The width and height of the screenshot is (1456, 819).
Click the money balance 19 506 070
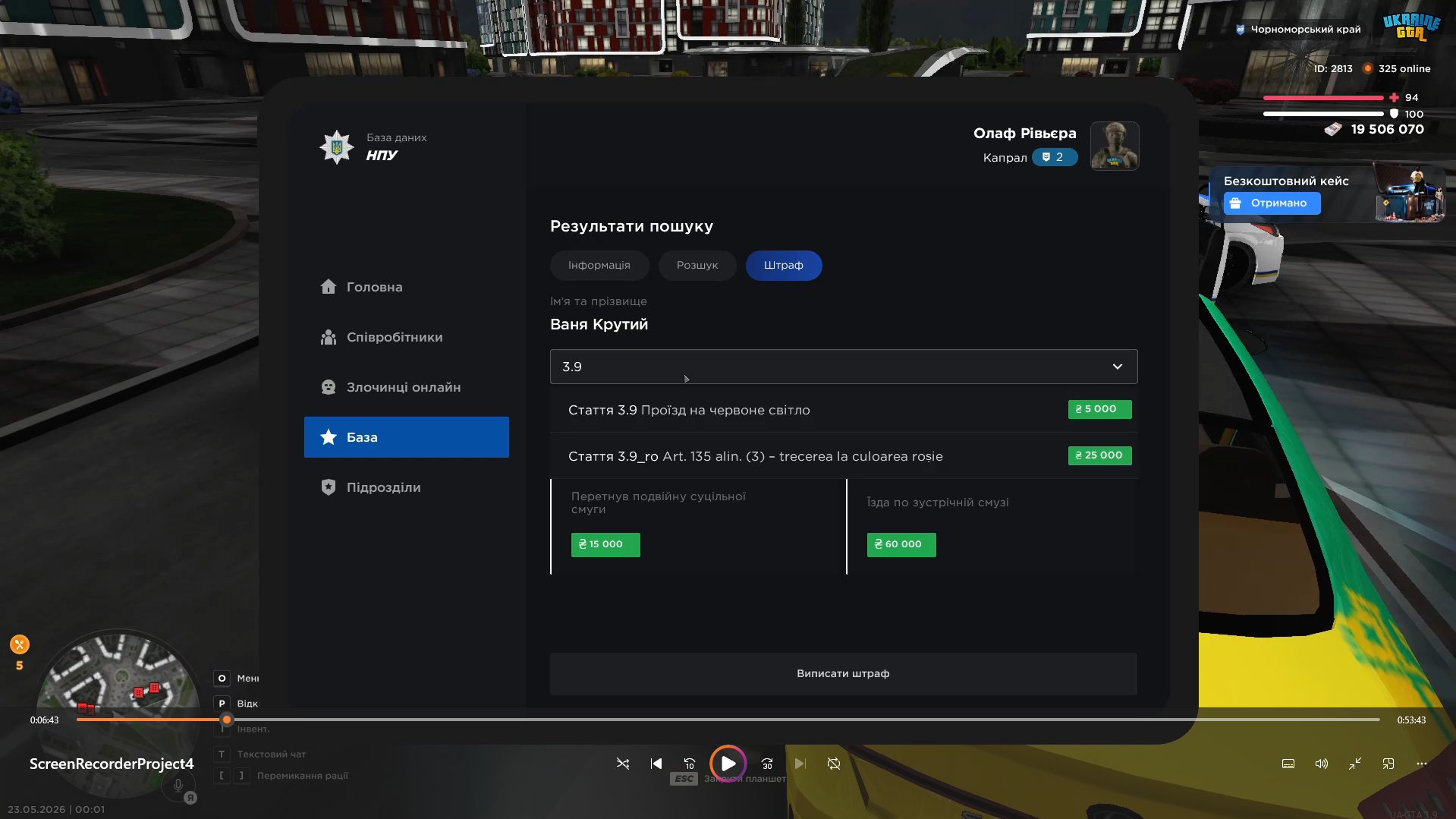[x=1388, y=130]
